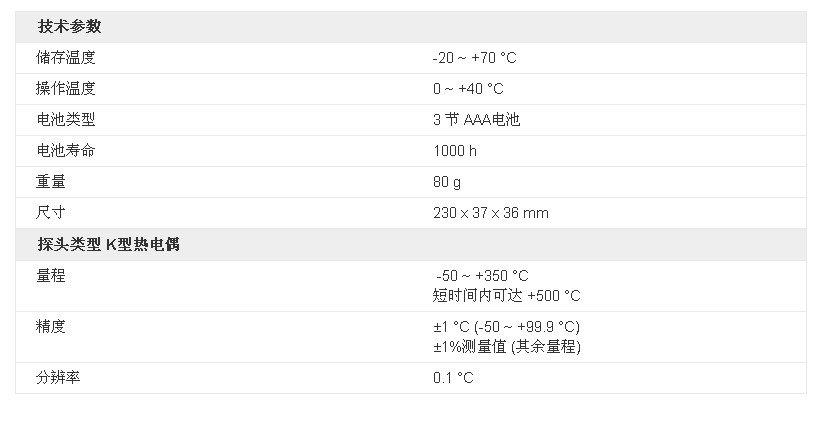
Task: Select the 电池类型 row label
Action: (x=66, y=120)
